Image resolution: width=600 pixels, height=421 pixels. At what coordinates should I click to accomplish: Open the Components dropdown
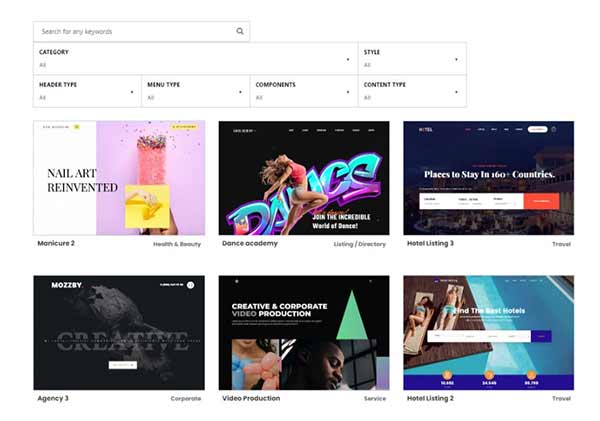tap(303, 91)
